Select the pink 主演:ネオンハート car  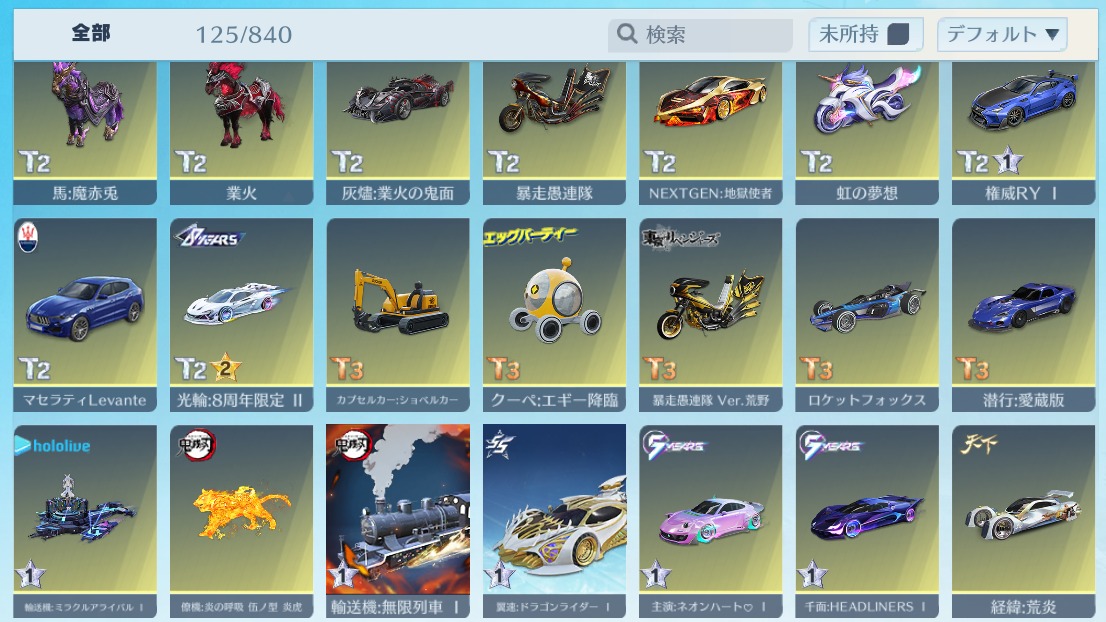tap(710, 521)
